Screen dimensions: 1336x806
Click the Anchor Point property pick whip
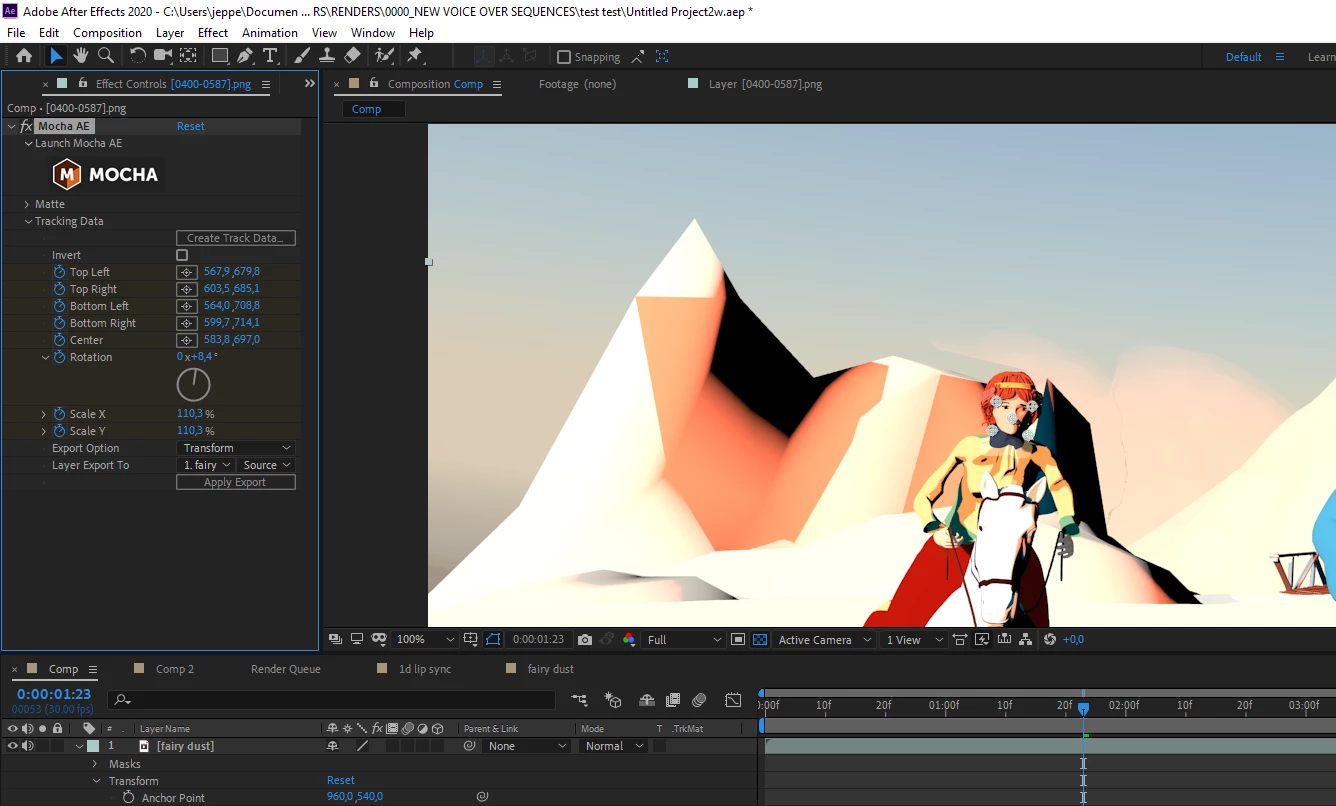[482, 797]
